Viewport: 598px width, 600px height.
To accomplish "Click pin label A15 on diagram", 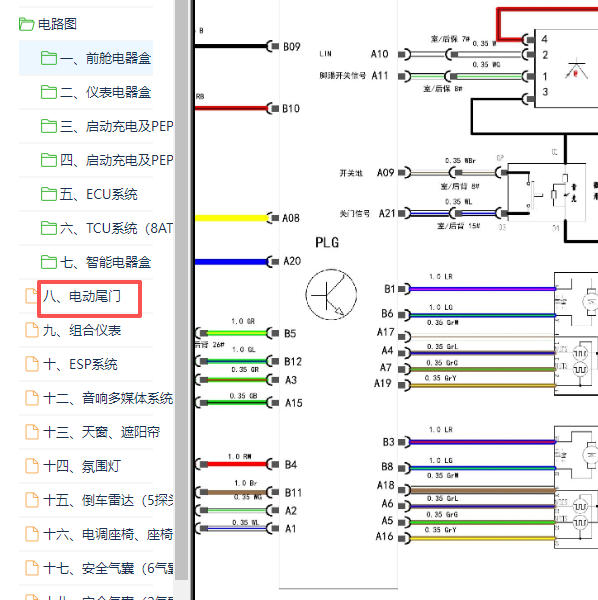I will click(293, 403).
